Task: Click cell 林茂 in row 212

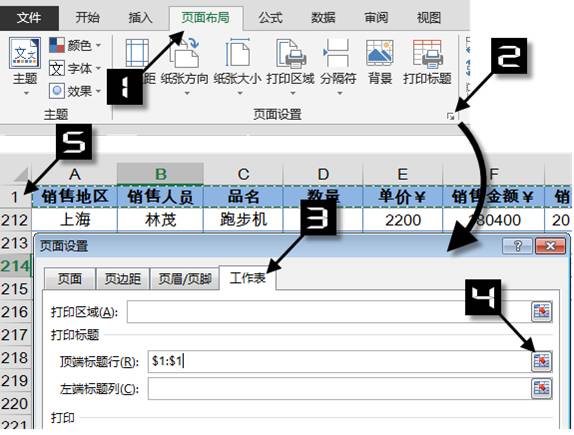Action: click(160, 220)
